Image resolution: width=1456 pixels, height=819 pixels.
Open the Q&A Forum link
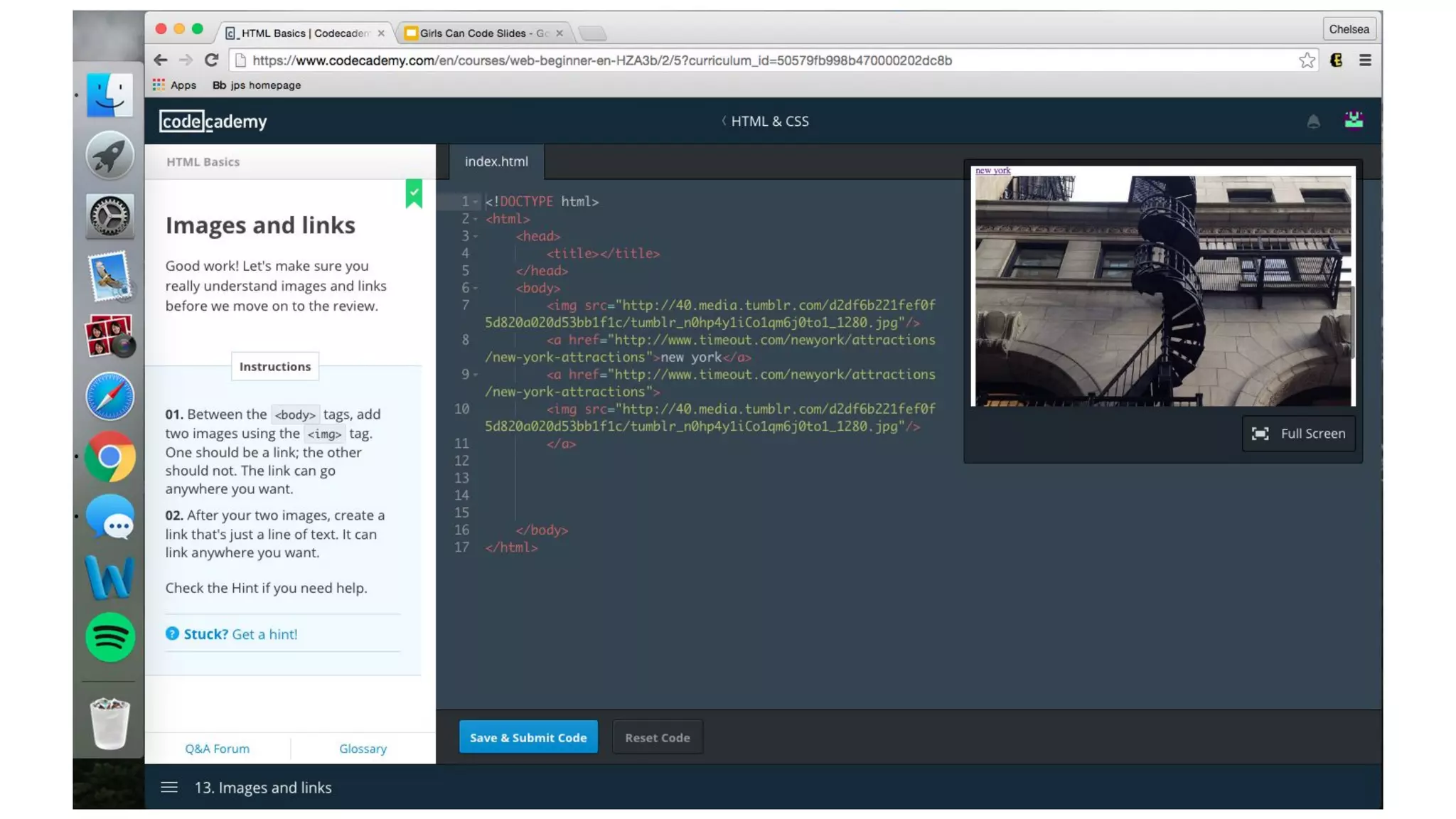coord(217,749)
